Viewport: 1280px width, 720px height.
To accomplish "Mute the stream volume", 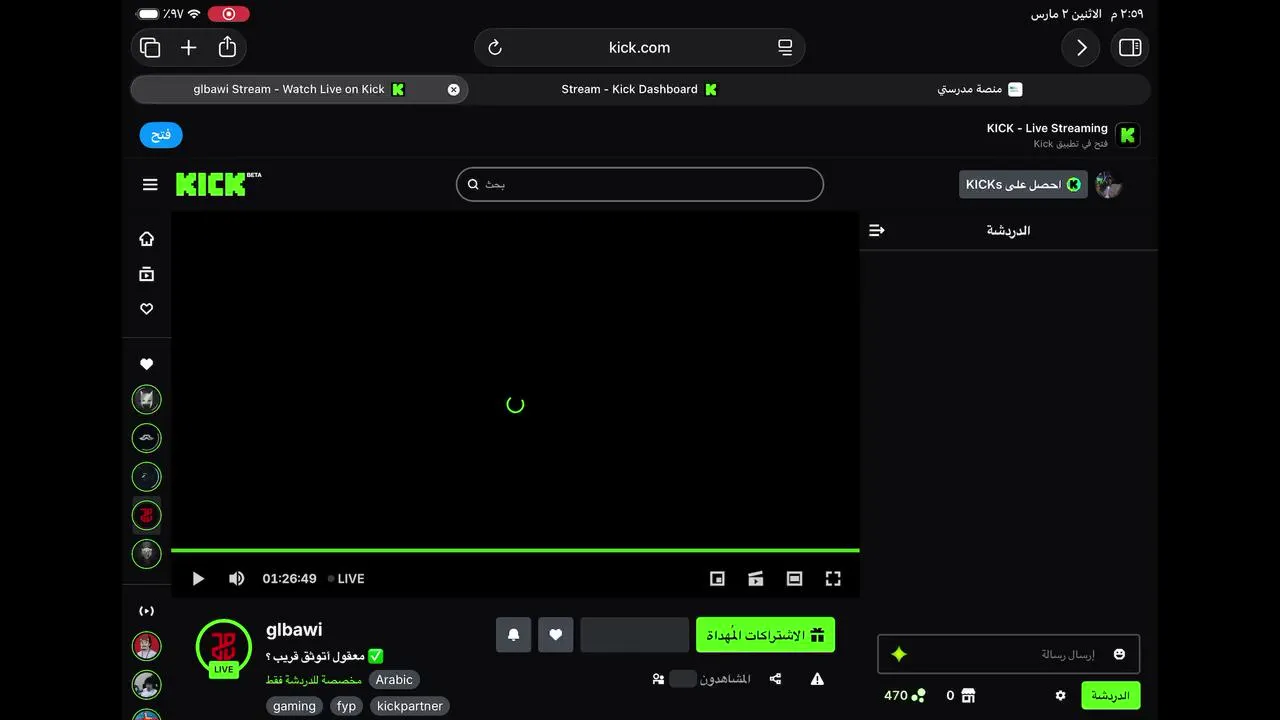I will (237, 578).
